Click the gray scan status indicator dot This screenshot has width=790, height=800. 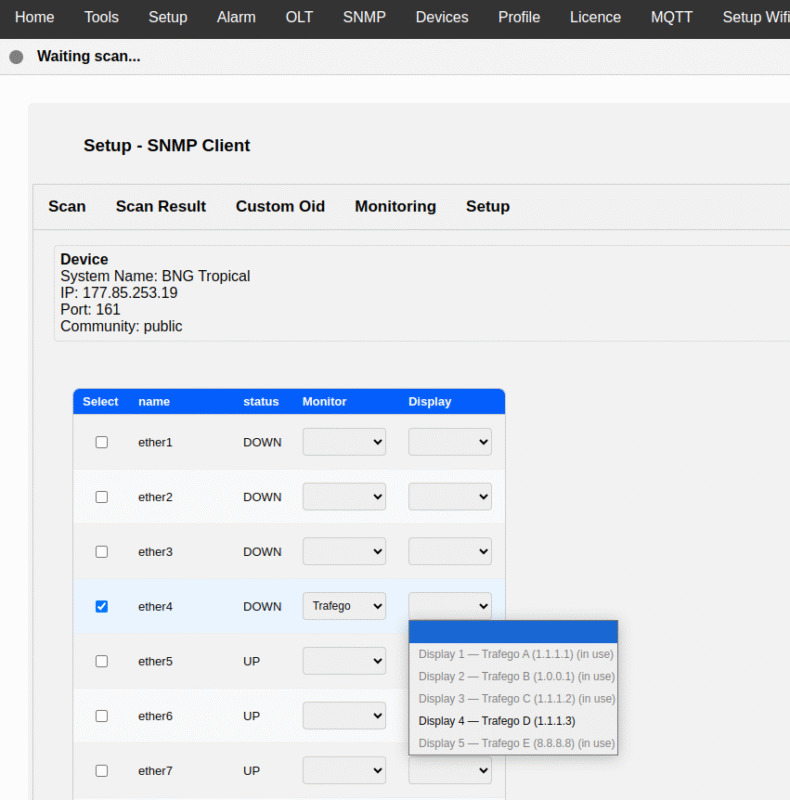point(16,57)
